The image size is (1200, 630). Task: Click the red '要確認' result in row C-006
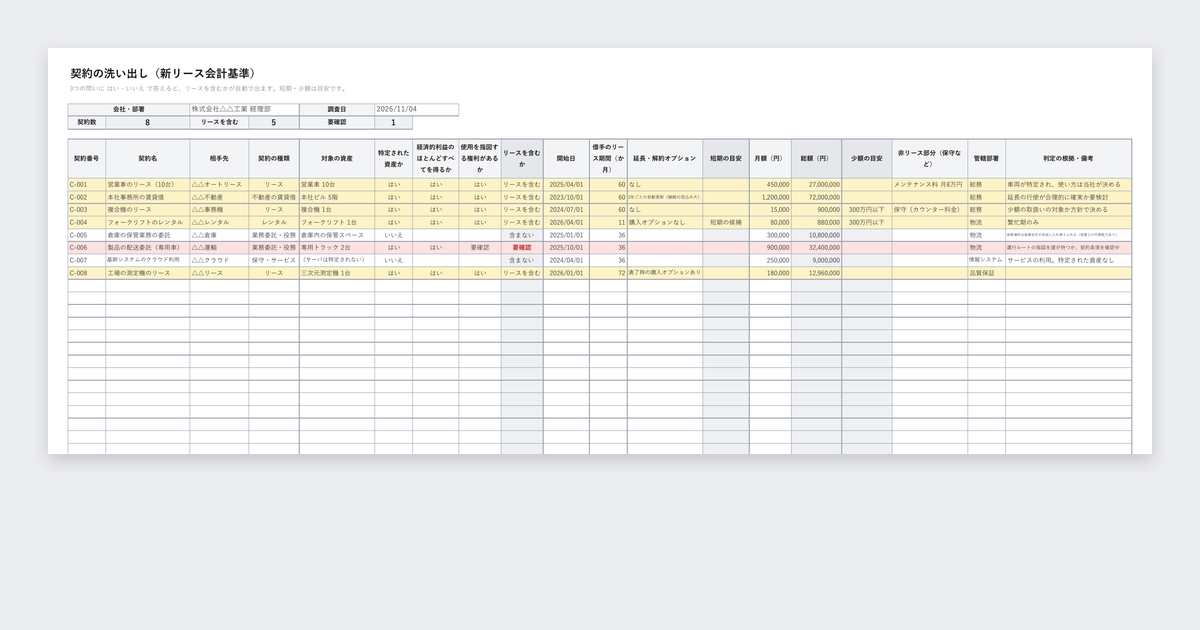[522, 247]
